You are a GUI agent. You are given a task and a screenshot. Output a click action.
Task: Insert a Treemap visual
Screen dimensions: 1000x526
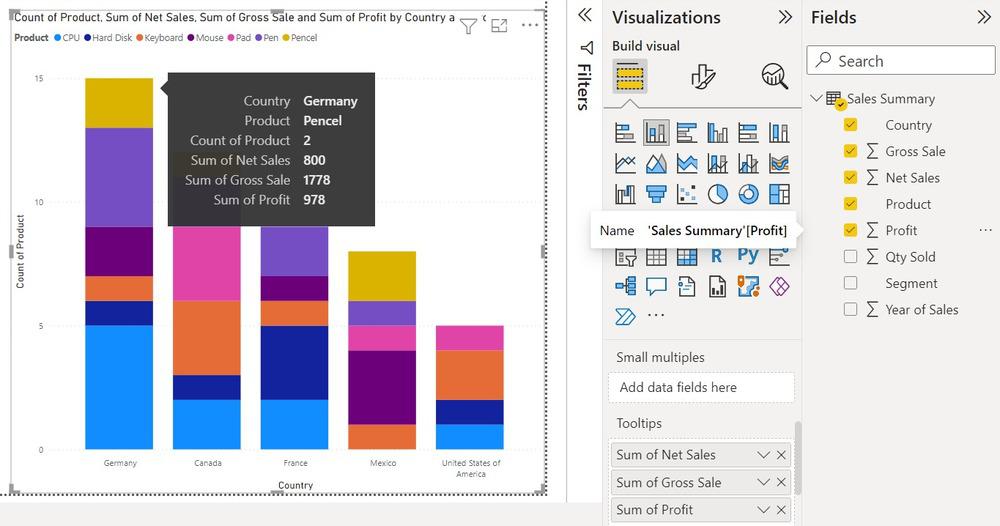tap(779, 194)
